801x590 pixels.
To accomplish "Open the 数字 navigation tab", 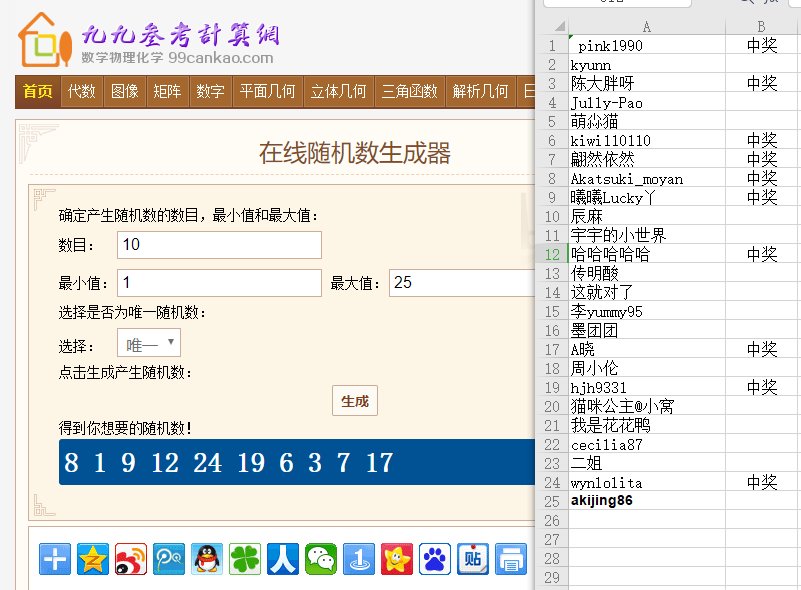I will 210,91.
